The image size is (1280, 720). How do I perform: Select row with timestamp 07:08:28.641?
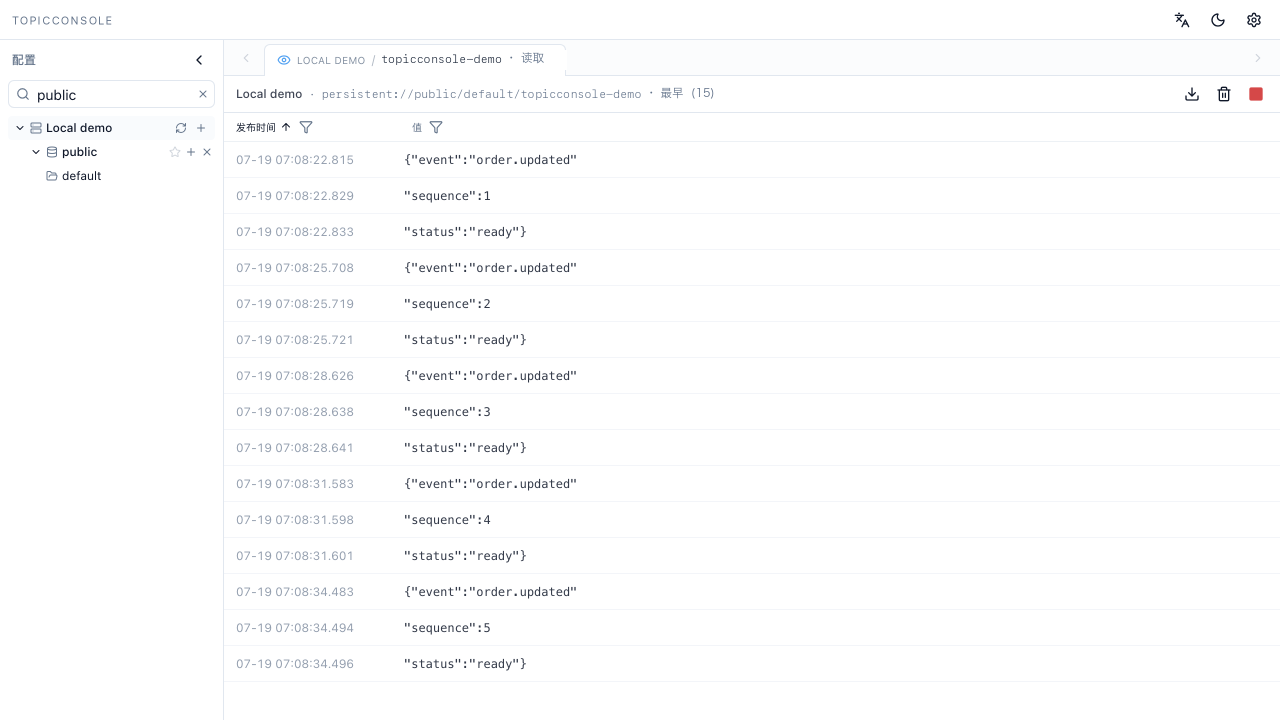pyautogui.click(x=752, y=448)
